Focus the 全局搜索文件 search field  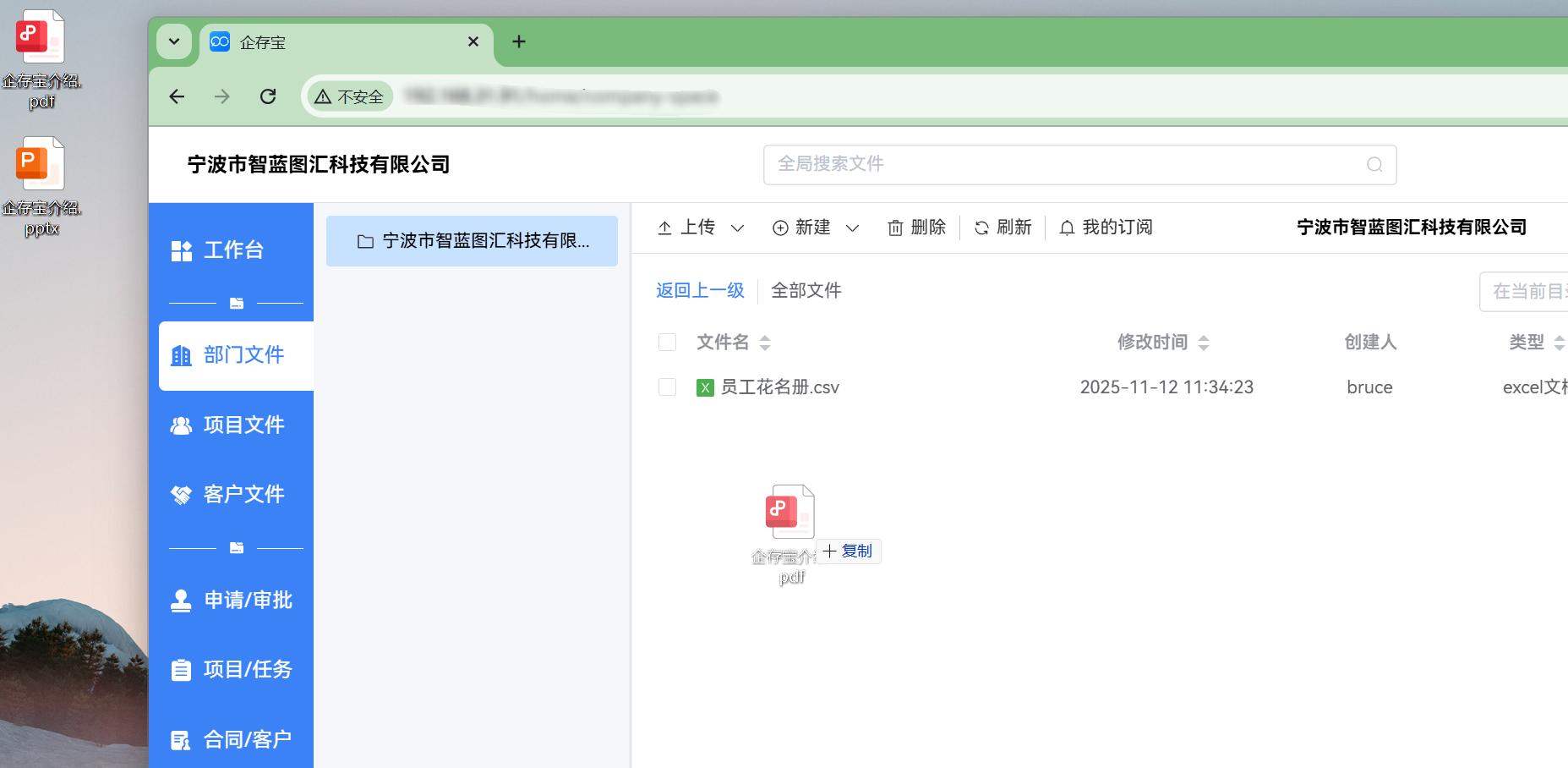[x=1065, y=165]
